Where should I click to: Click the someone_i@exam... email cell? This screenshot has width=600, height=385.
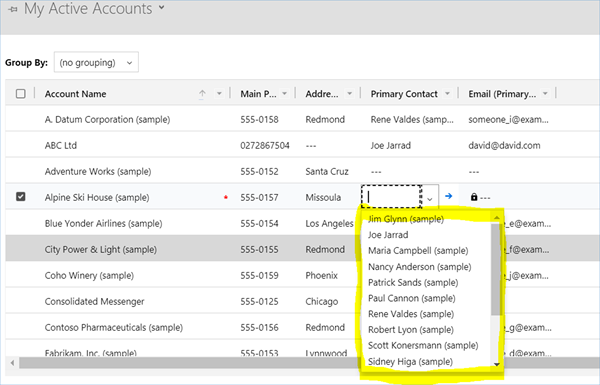[x=508, y=119]
